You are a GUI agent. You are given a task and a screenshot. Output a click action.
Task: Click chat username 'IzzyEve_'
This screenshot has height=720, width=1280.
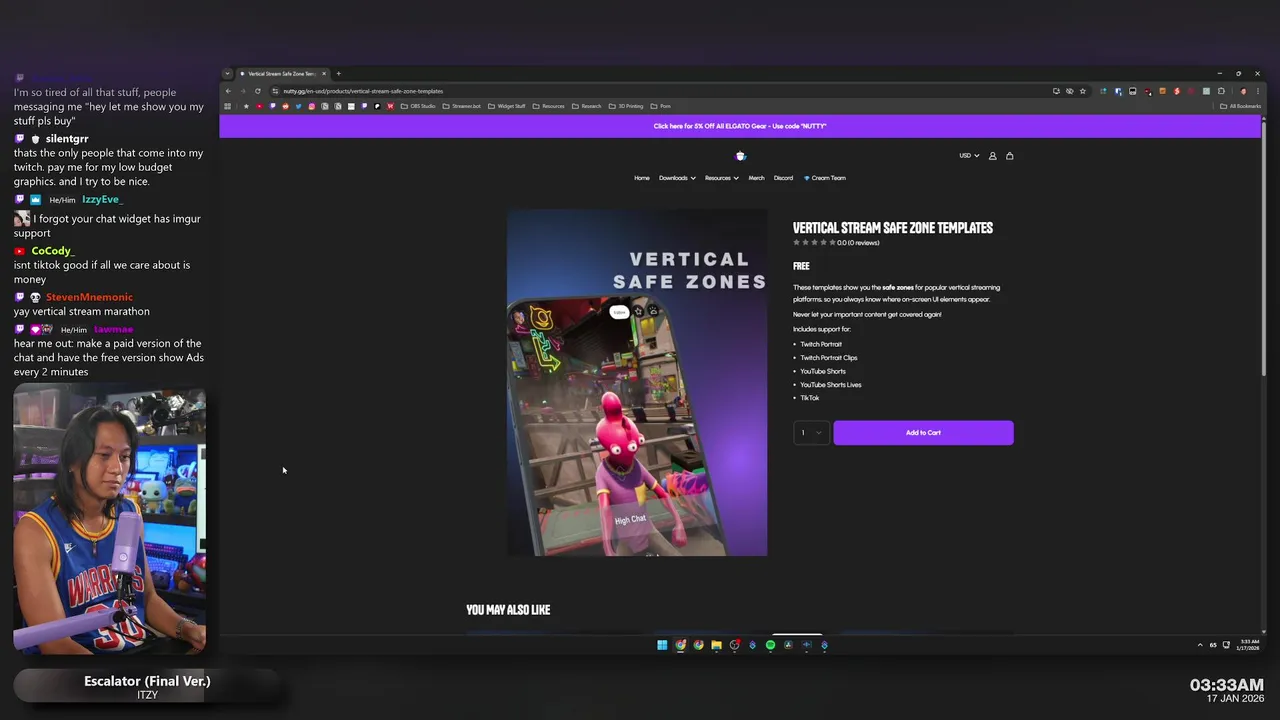(x=102, y=199)
